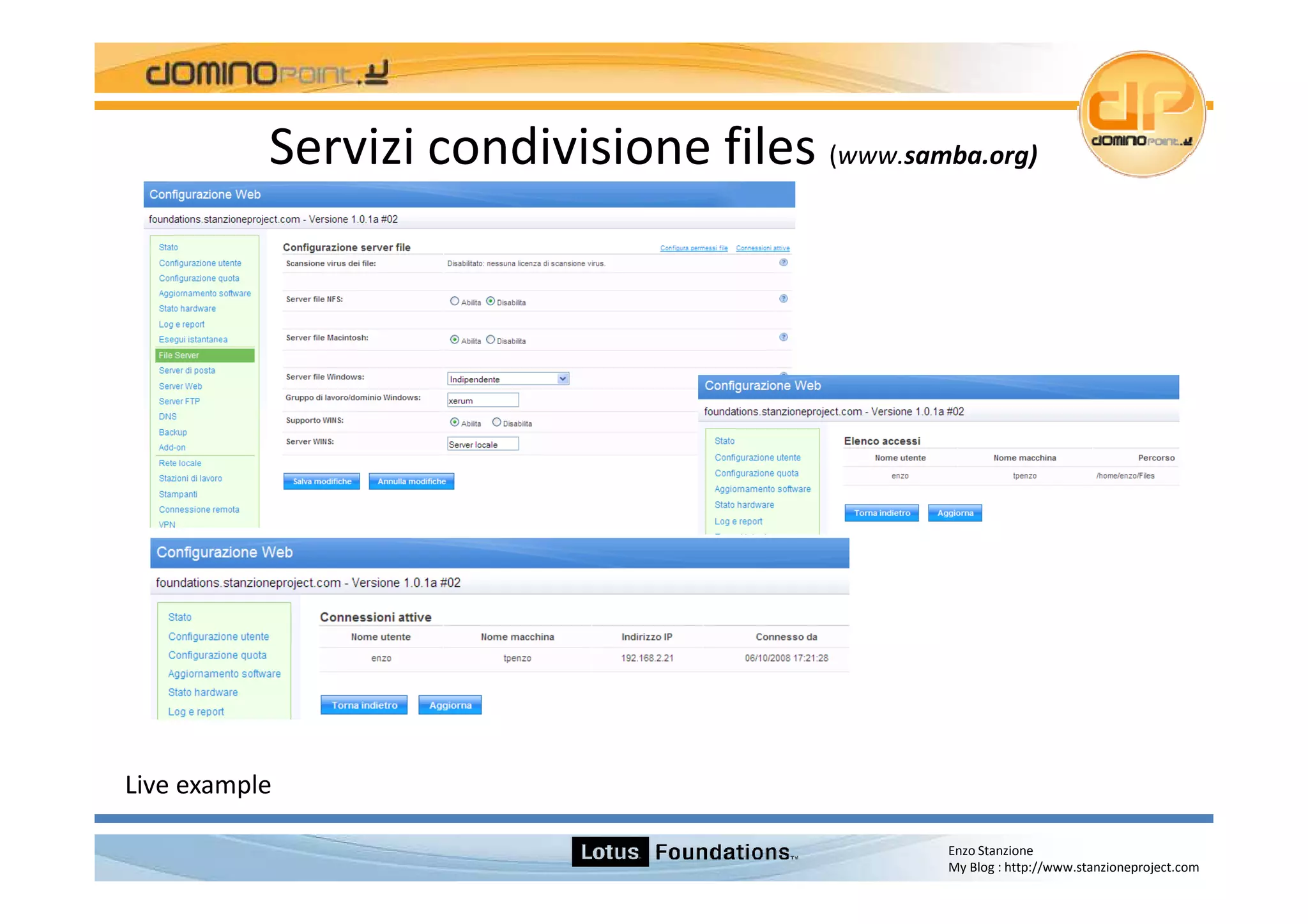The image size is (1308, 924).
Task: Open Log e report in Elenco accessi sidebar
Action: pos(738,521)
